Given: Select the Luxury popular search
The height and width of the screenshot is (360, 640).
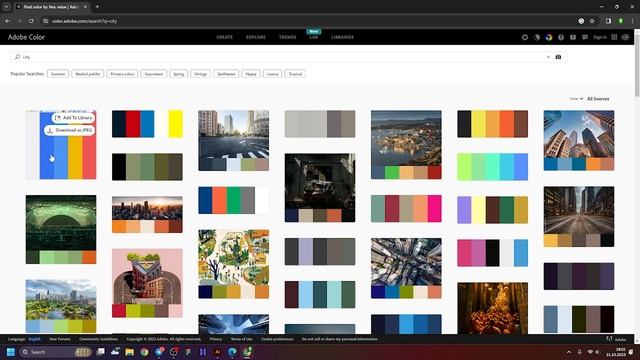Looking at the screenshot, I should [x=272, y=74].
